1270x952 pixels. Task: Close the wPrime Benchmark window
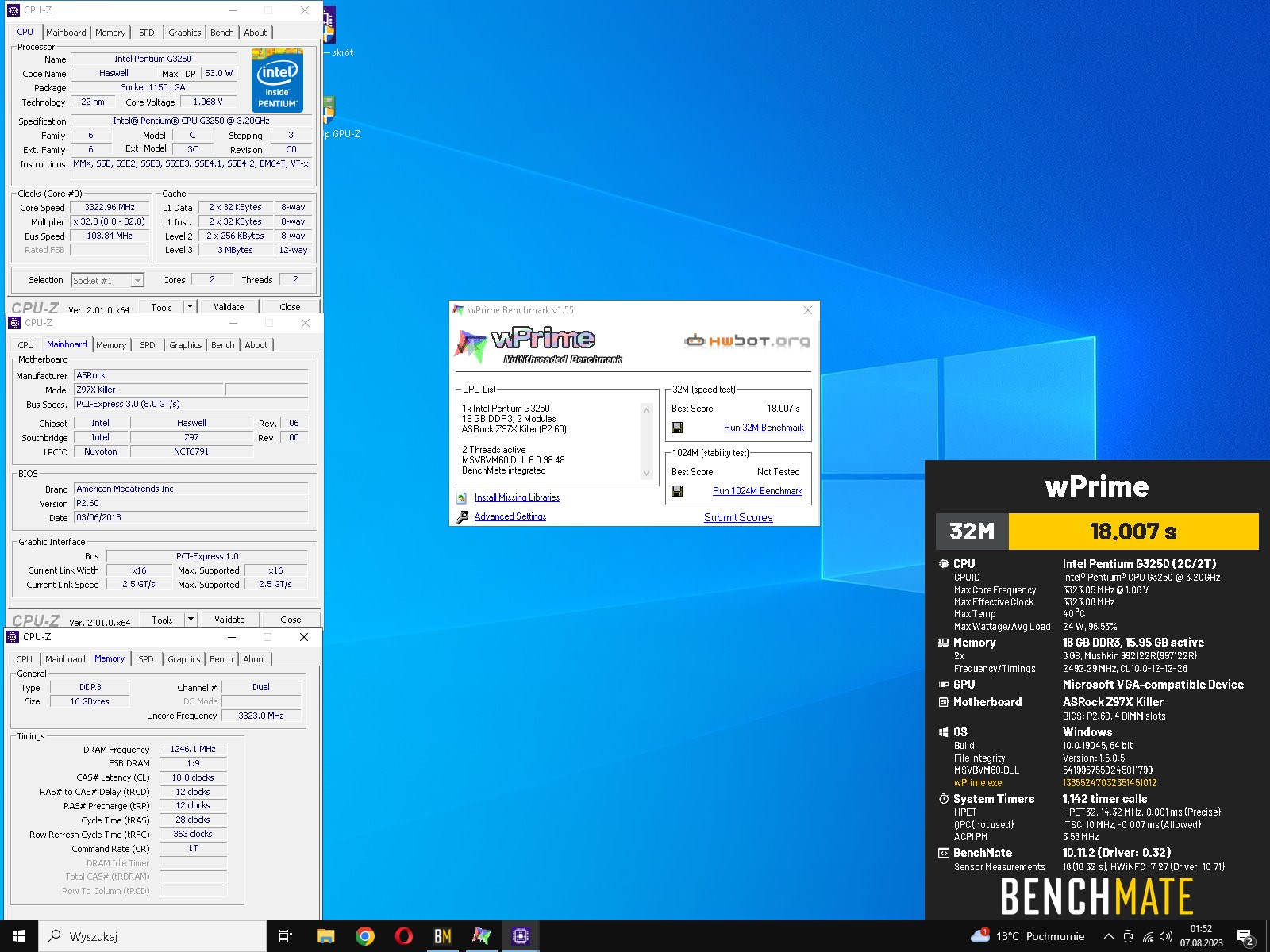tap(807, 310)
